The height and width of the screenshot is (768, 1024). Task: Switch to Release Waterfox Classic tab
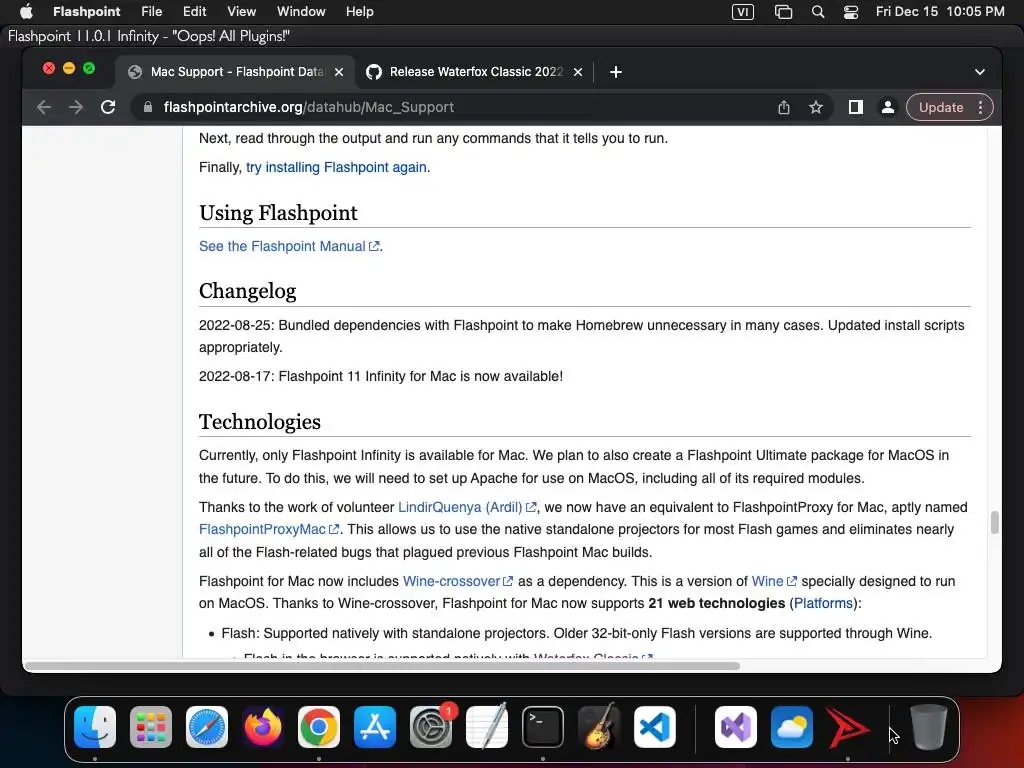click(475, 72)
